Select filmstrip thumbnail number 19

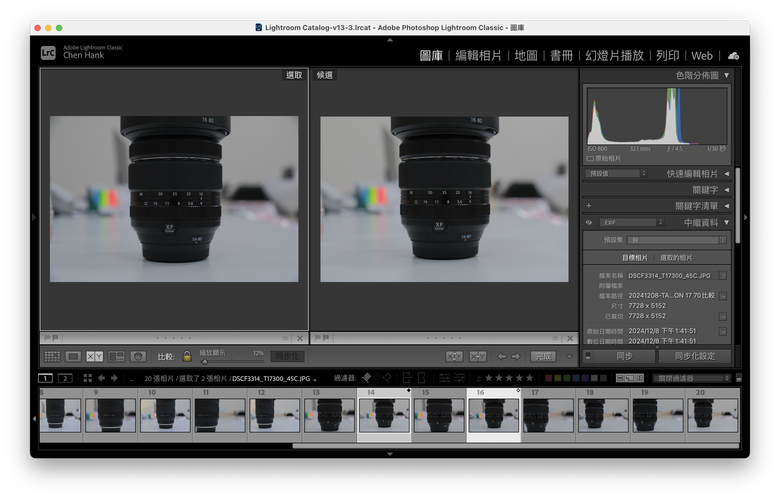(x=658, y=415)
